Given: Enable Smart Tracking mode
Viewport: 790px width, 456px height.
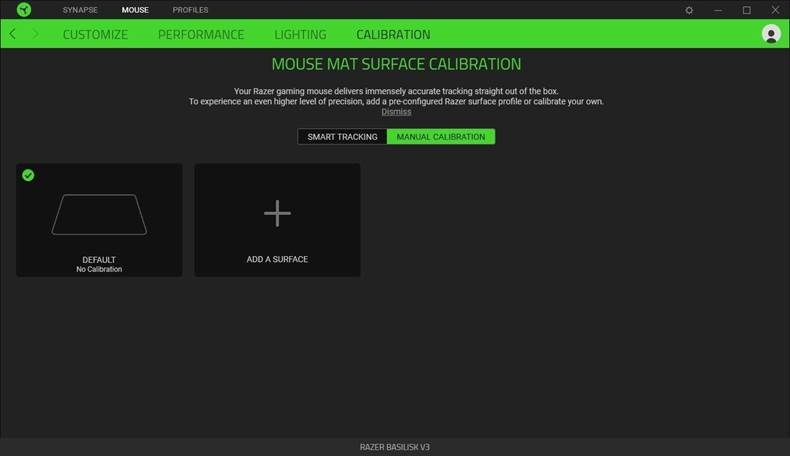Looking at the screenshot, I should pyautogui.click(x=342, y=137).
